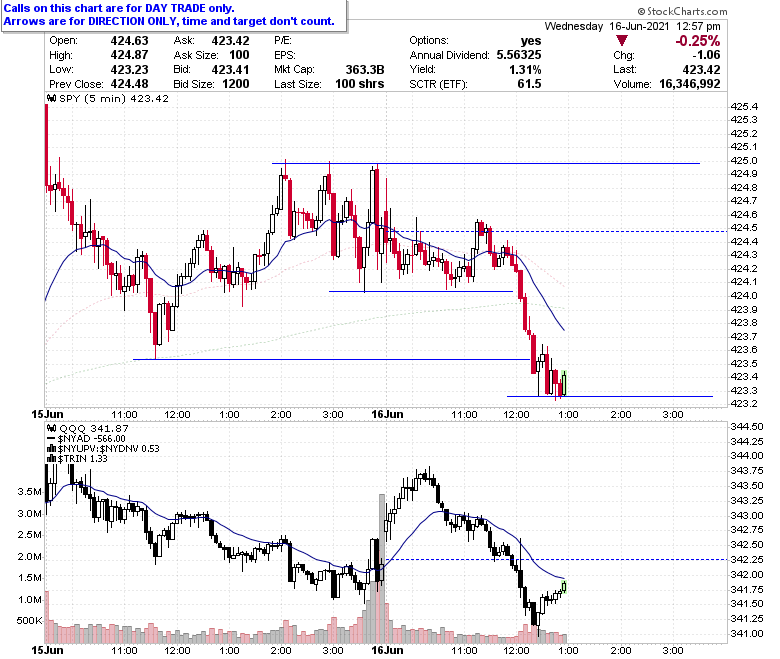Click the latest green-highlighted QQQ candle
Viewport: 780px width, 659px height.
pyautogui.click(x=564, y=587)
